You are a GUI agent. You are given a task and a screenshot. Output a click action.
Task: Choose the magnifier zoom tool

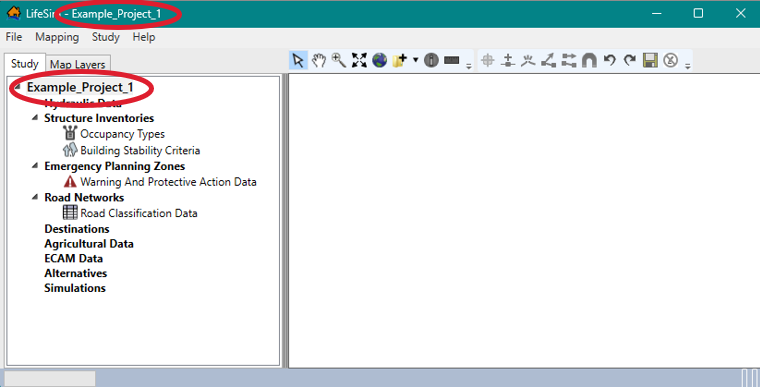click(x=339, y=61)
